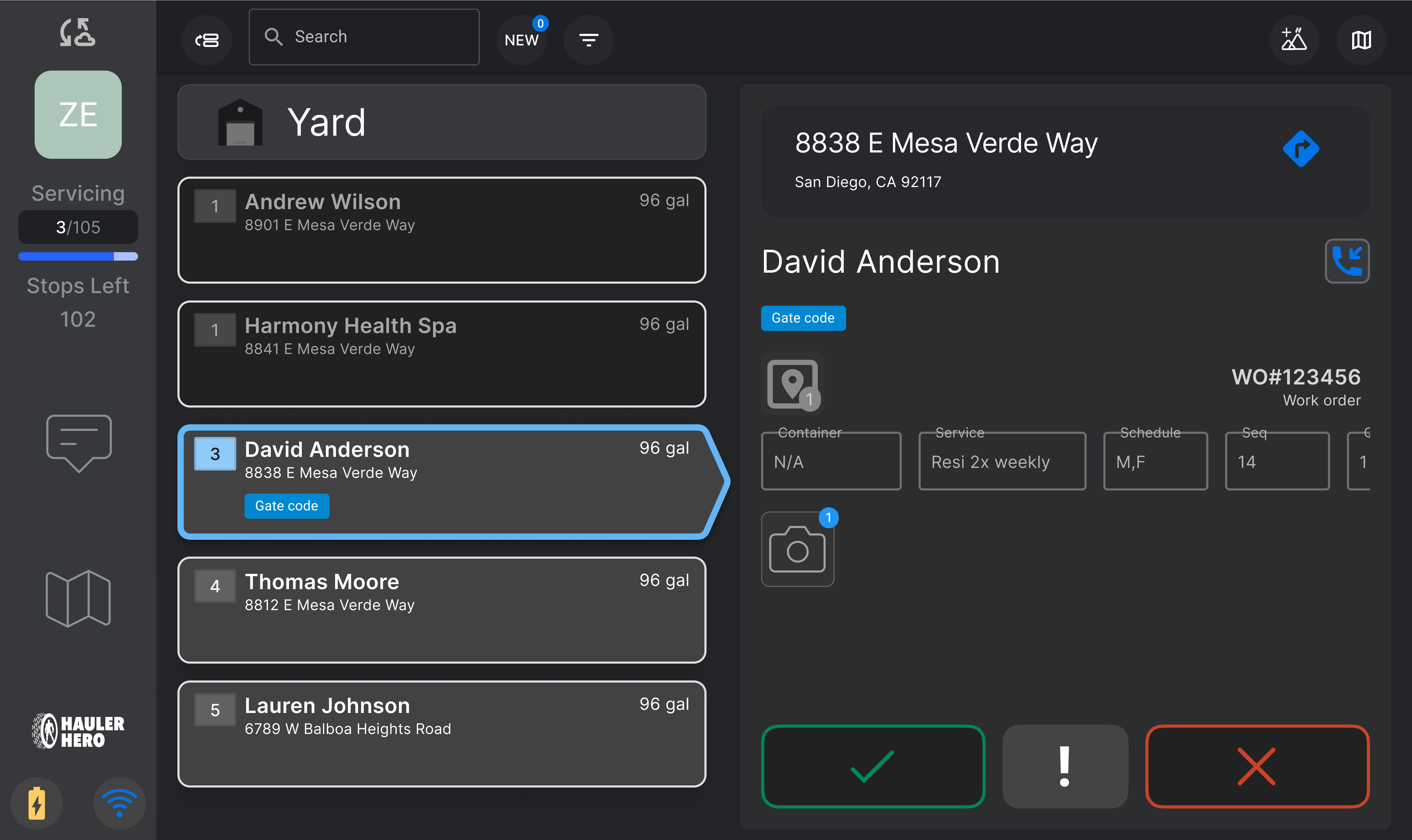Select Andrew Wilson stop card
Image resolution: width=1412 pixels, height=840 pixels.
pos(441,230)
